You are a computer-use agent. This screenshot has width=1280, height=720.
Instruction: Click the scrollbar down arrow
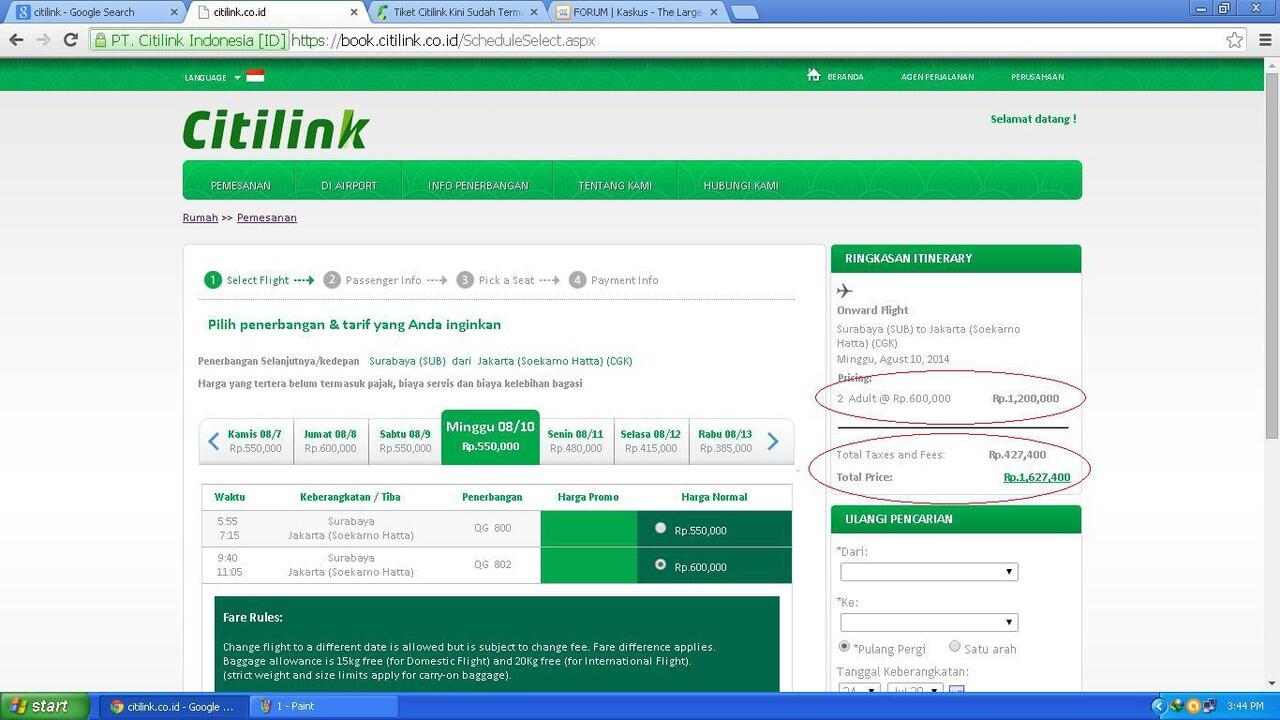pos(1272,684)
